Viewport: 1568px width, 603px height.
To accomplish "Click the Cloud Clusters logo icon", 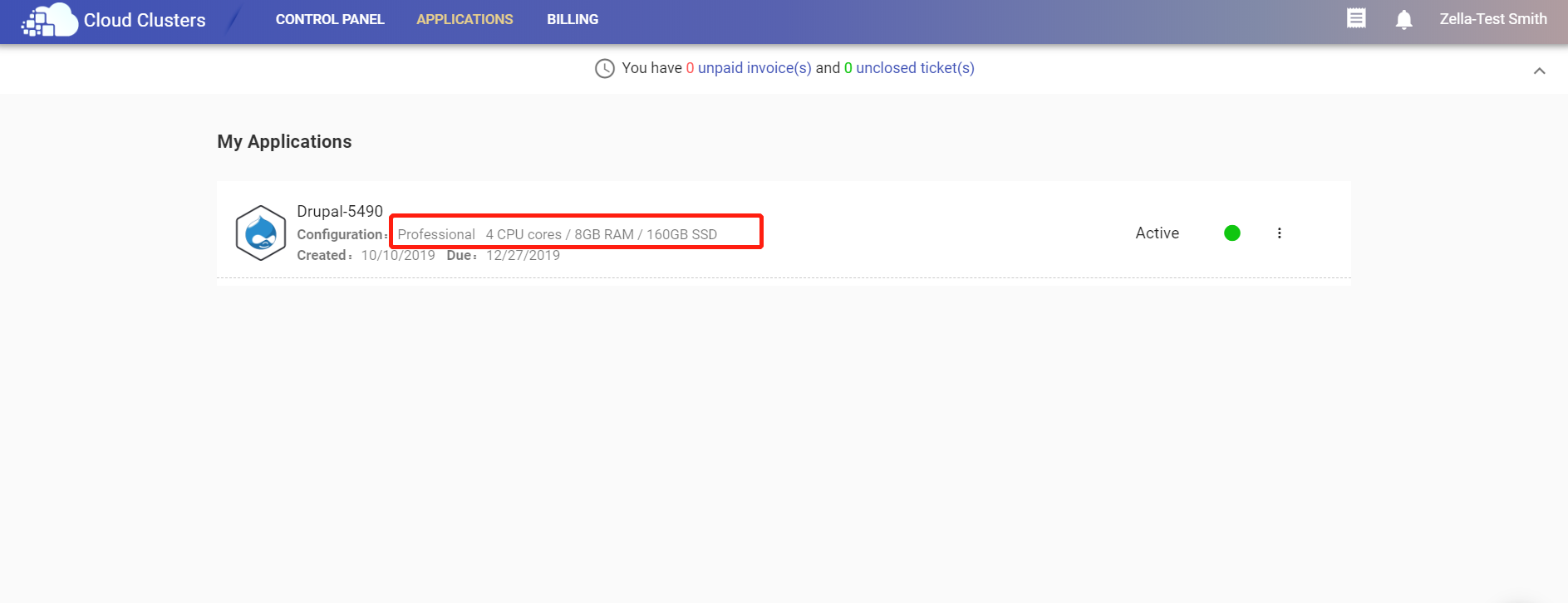I will [x=50, y=20].
